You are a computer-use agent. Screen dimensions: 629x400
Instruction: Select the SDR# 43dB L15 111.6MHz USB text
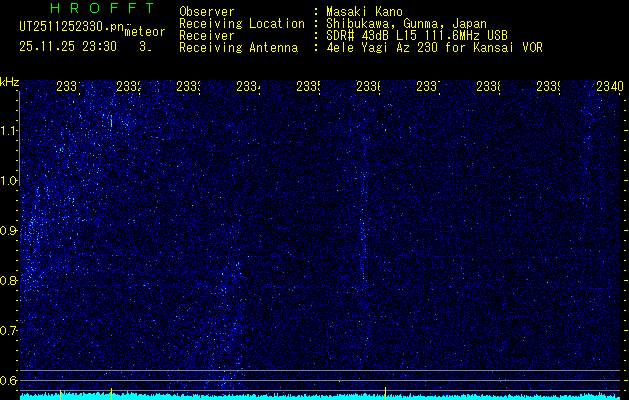[417, 36]
